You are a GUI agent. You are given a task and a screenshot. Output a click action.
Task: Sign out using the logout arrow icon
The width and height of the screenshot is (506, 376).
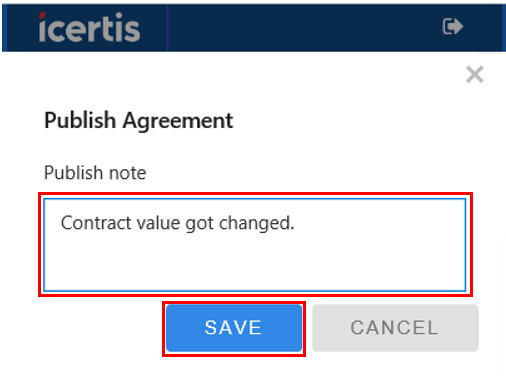click(453, 26)
